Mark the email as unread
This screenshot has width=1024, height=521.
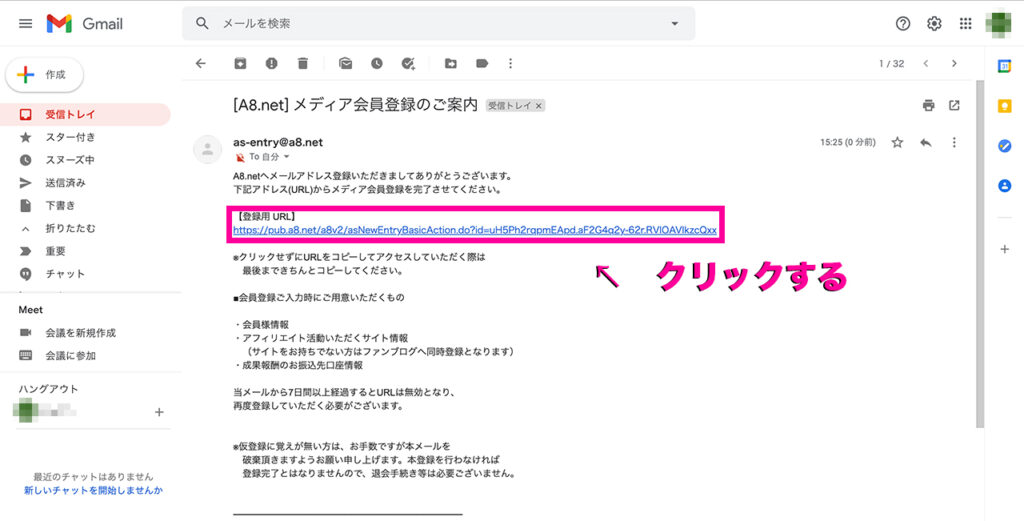coord(345,63)
